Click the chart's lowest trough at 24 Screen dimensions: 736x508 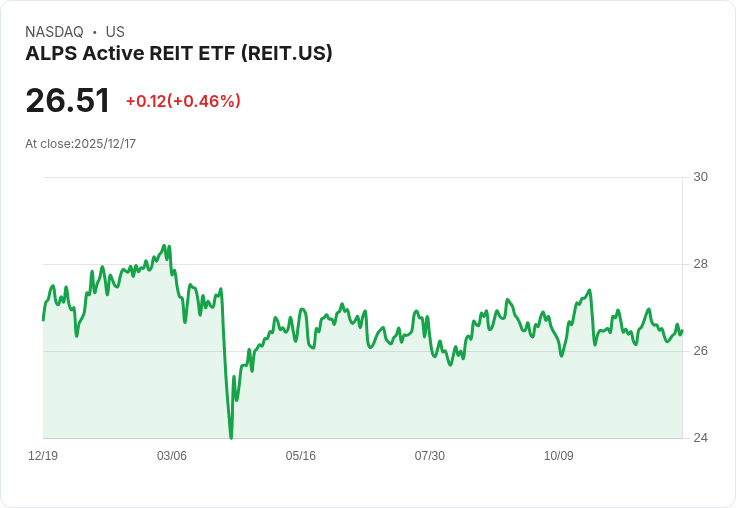click(x=231, y=438)
